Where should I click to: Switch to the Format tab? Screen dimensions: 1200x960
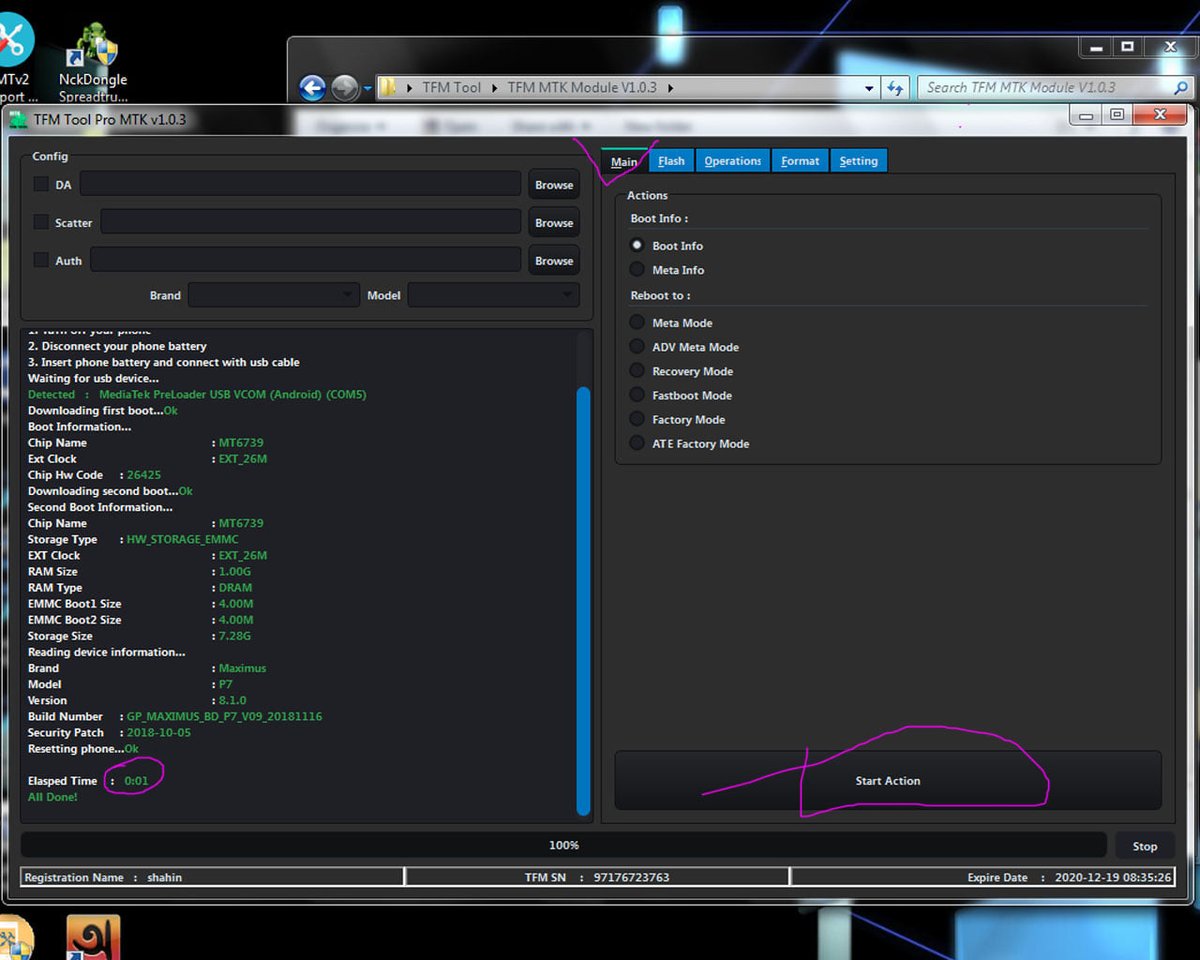tap(800, 160)
